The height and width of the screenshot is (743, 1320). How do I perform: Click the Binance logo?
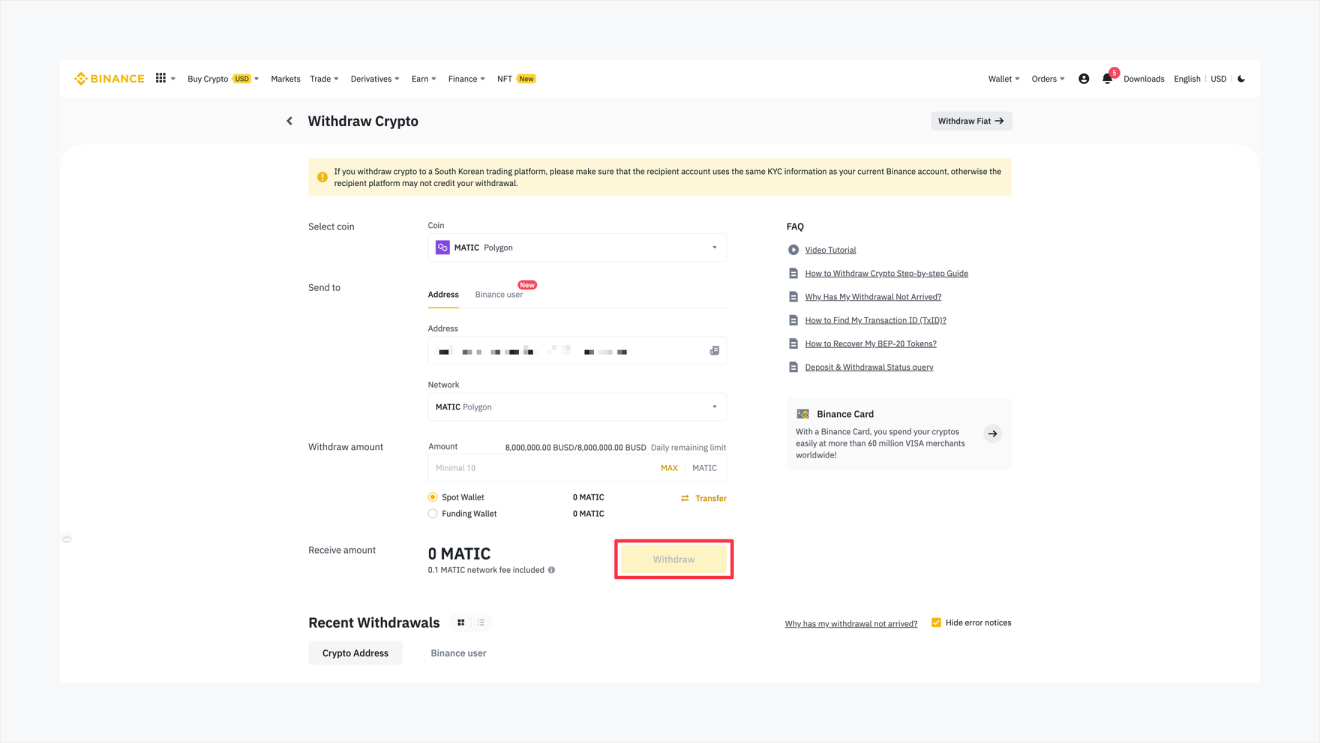pyautogui.click(x=109, y=79)
